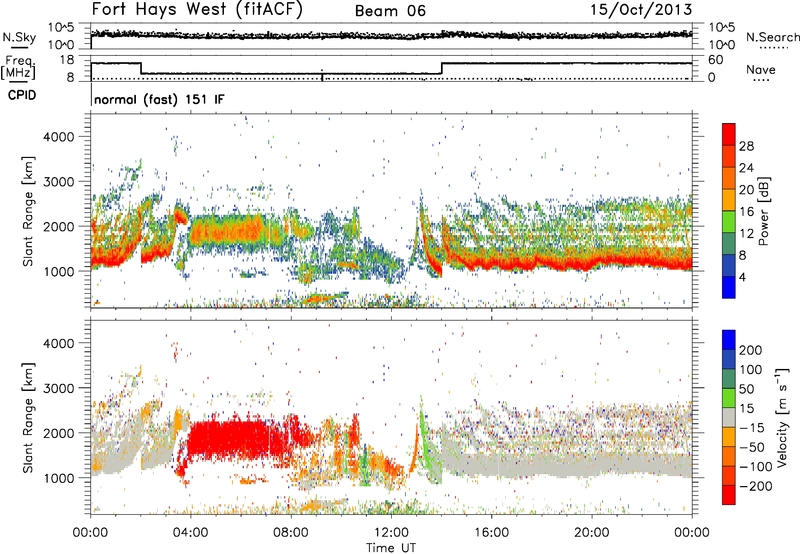Click the 'CPID' label
Screen dimensions: 800x554
(x=22, y=95)
